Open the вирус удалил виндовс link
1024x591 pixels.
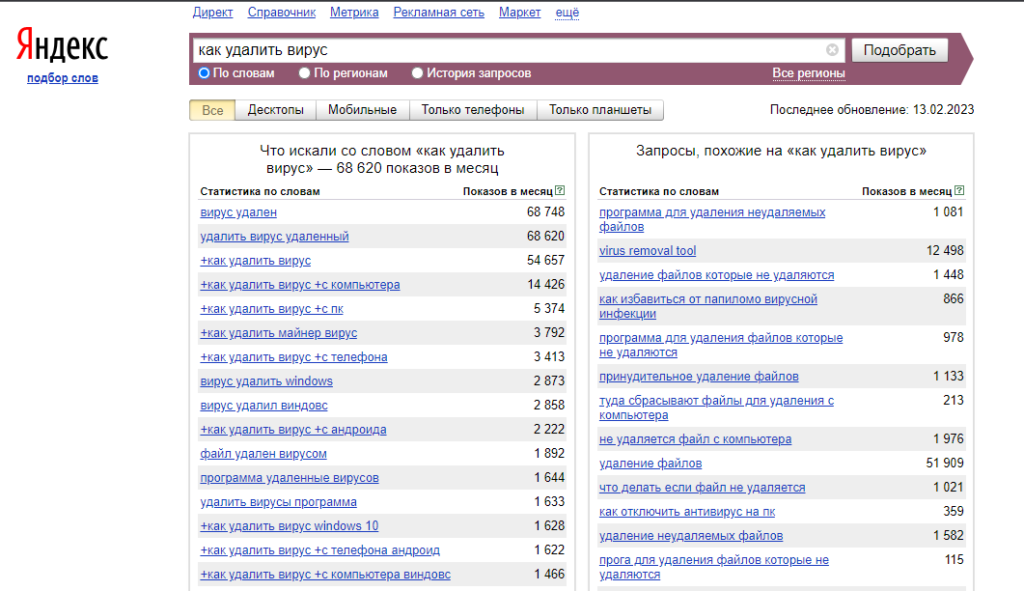coord(264,406)
